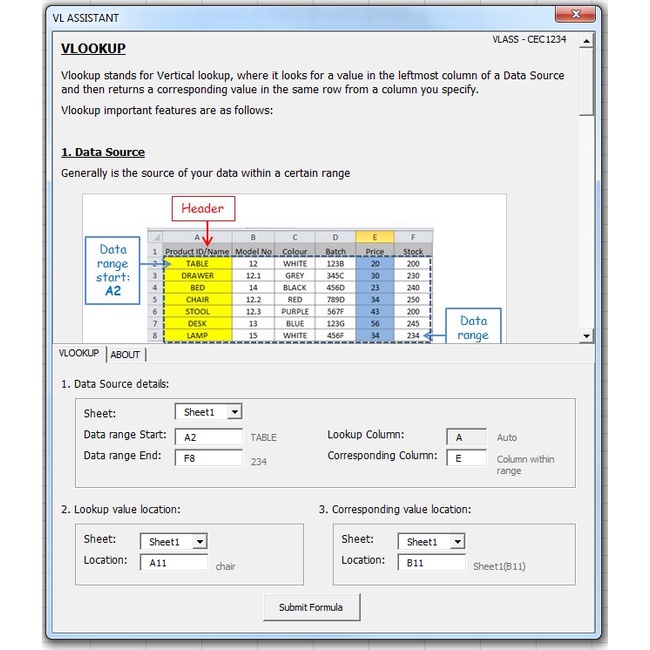Click the '1. Data Source' underlined heading
This screenshot has height=650, width=650.
tap(103, 152)
